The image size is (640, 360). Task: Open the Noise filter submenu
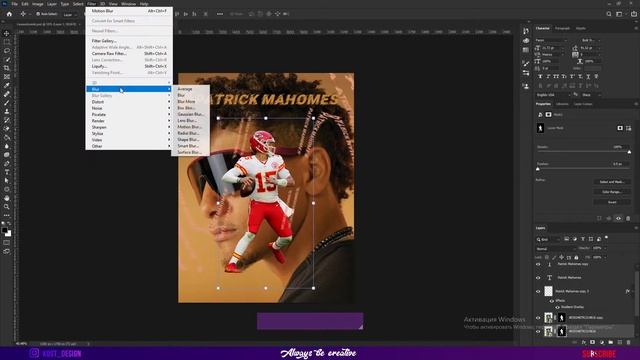click(x=128, y=108)
